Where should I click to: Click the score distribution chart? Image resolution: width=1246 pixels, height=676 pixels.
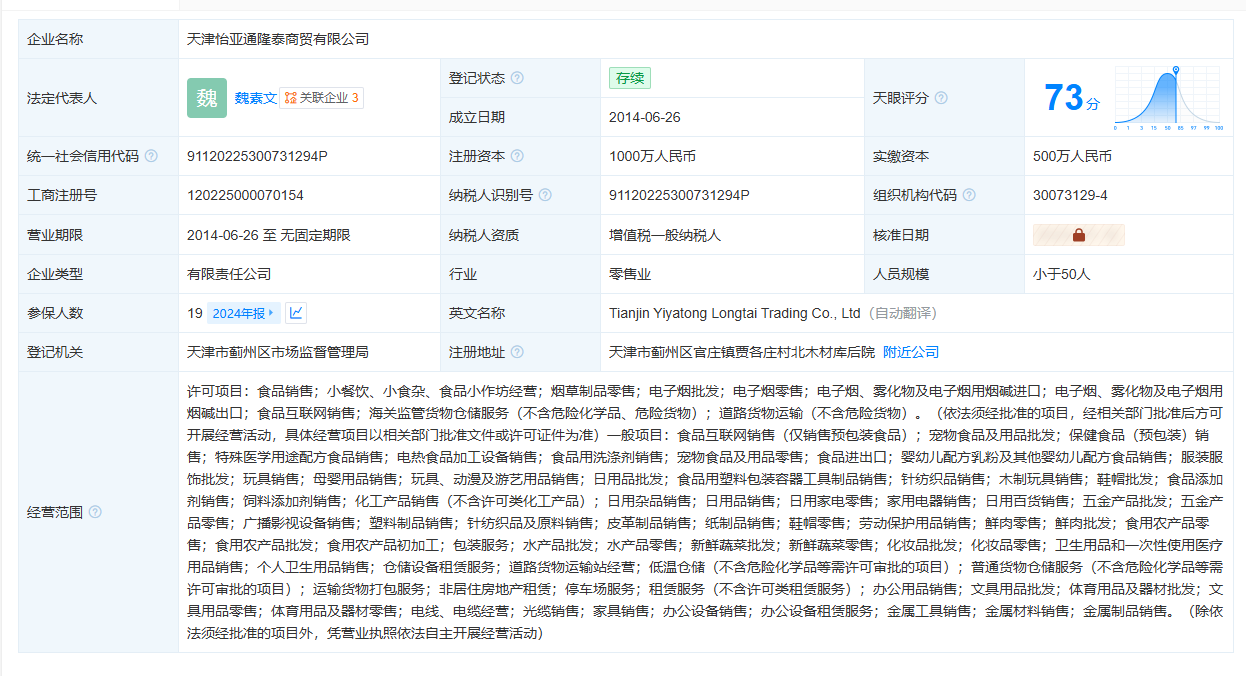[1168, 98]
